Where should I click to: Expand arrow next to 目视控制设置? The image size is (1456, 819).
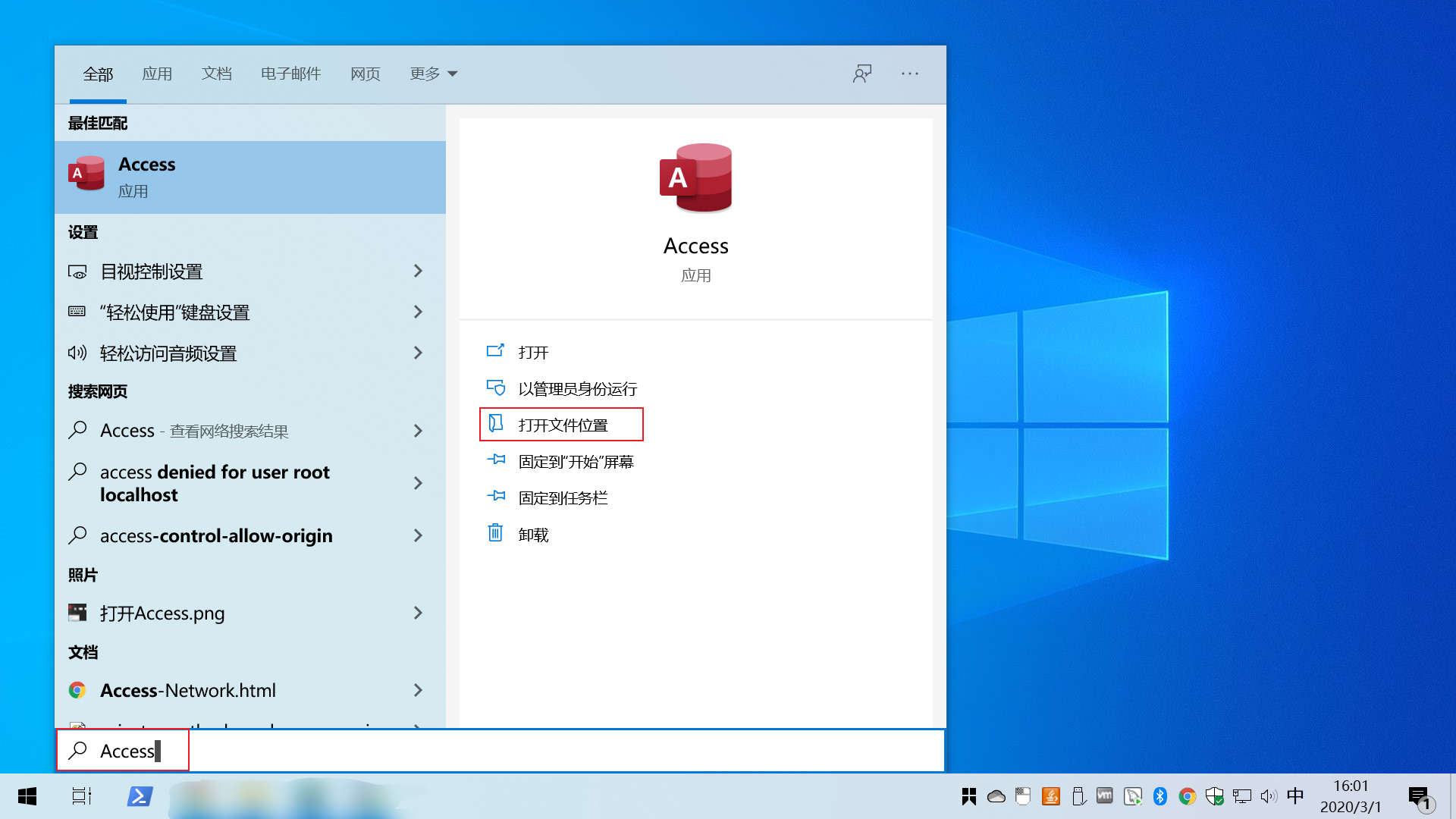coord(418,271)
